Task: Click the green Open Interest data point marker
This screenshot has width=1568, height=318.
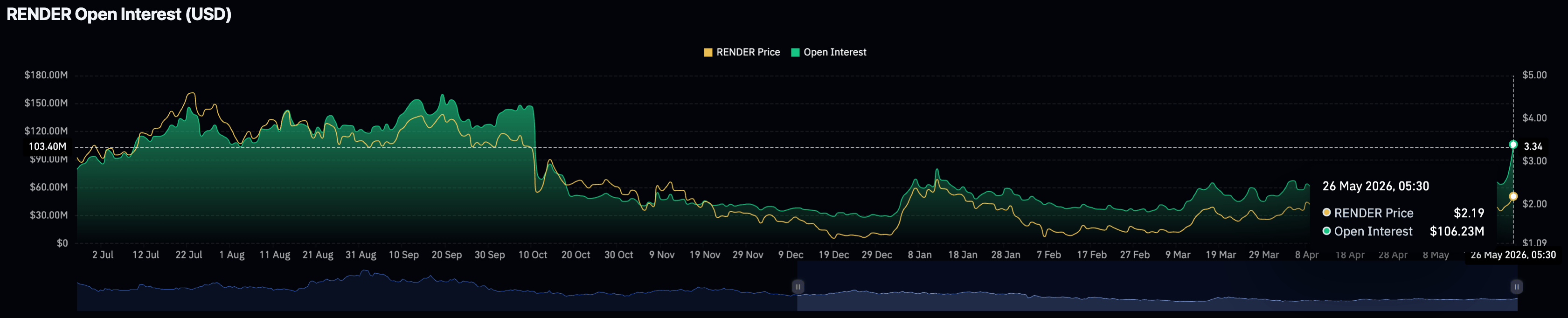Action: tap(1513, 145)
